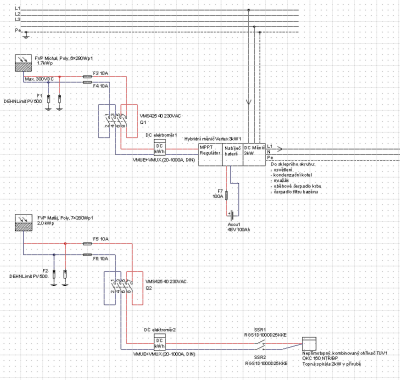
Task: Click the F4 10A fuse symbol
Action: pos(87,82)
